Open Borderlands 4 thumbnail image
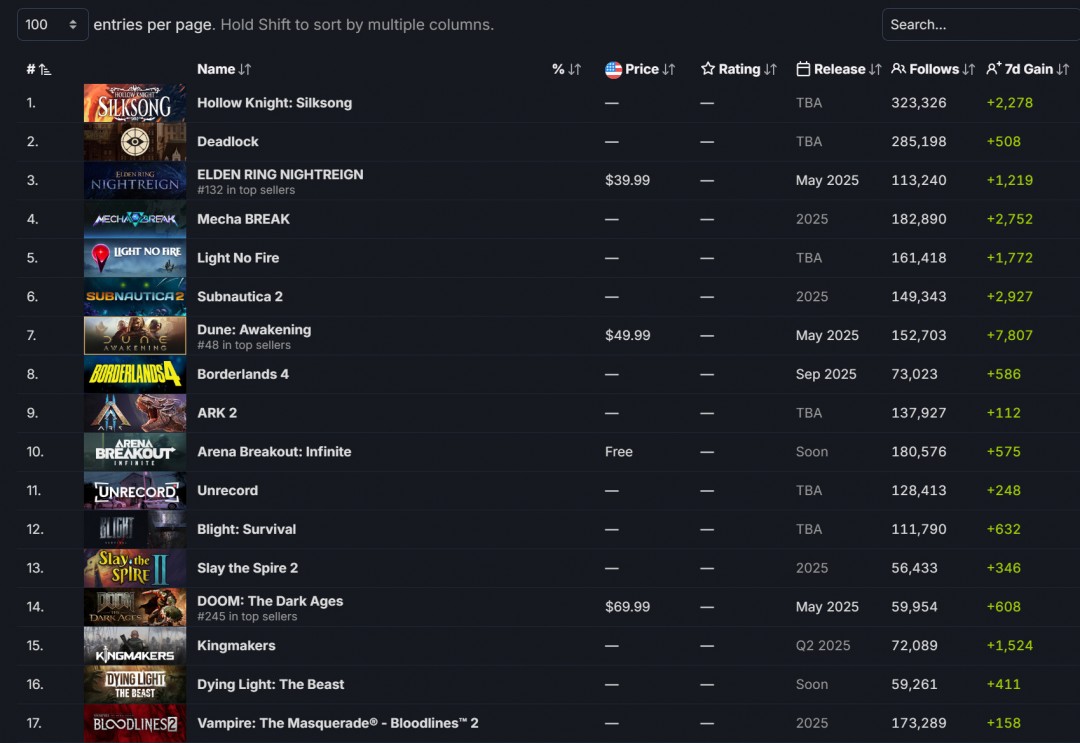 [x=135, y=375]
